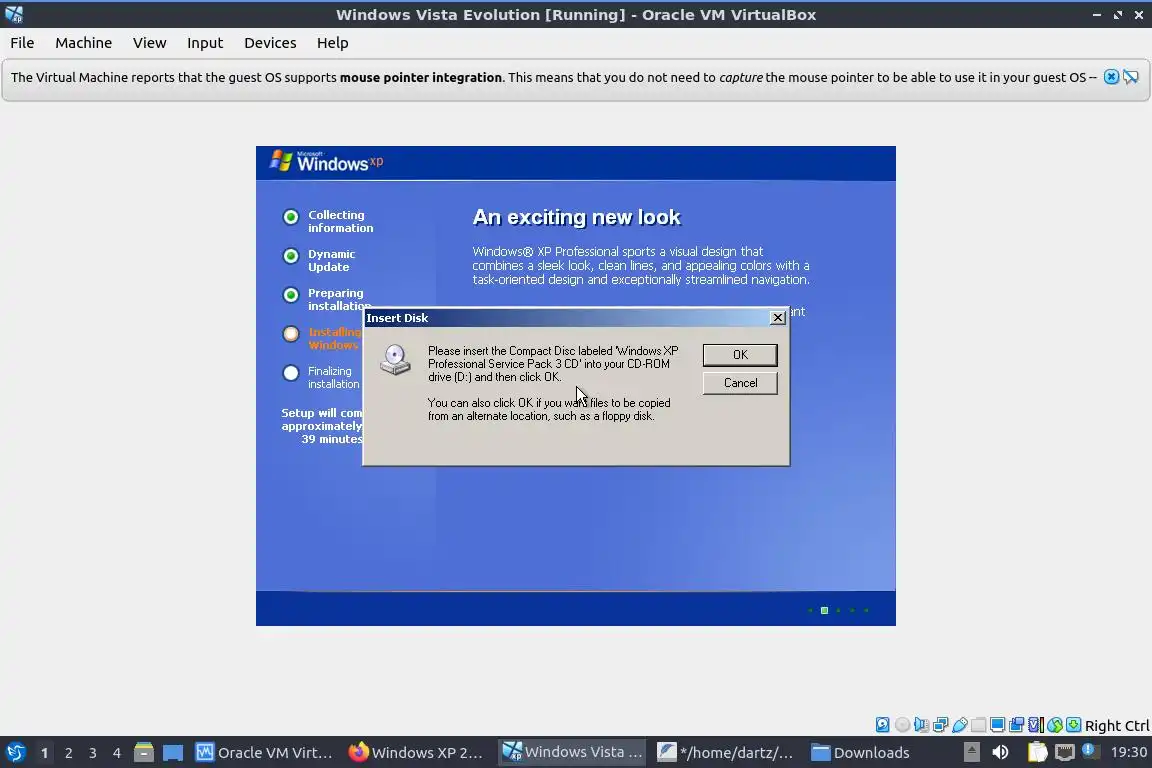This screenshot has width=1152, height=768.
Task: Switch to workspace 4
Action: pos(117,753)
